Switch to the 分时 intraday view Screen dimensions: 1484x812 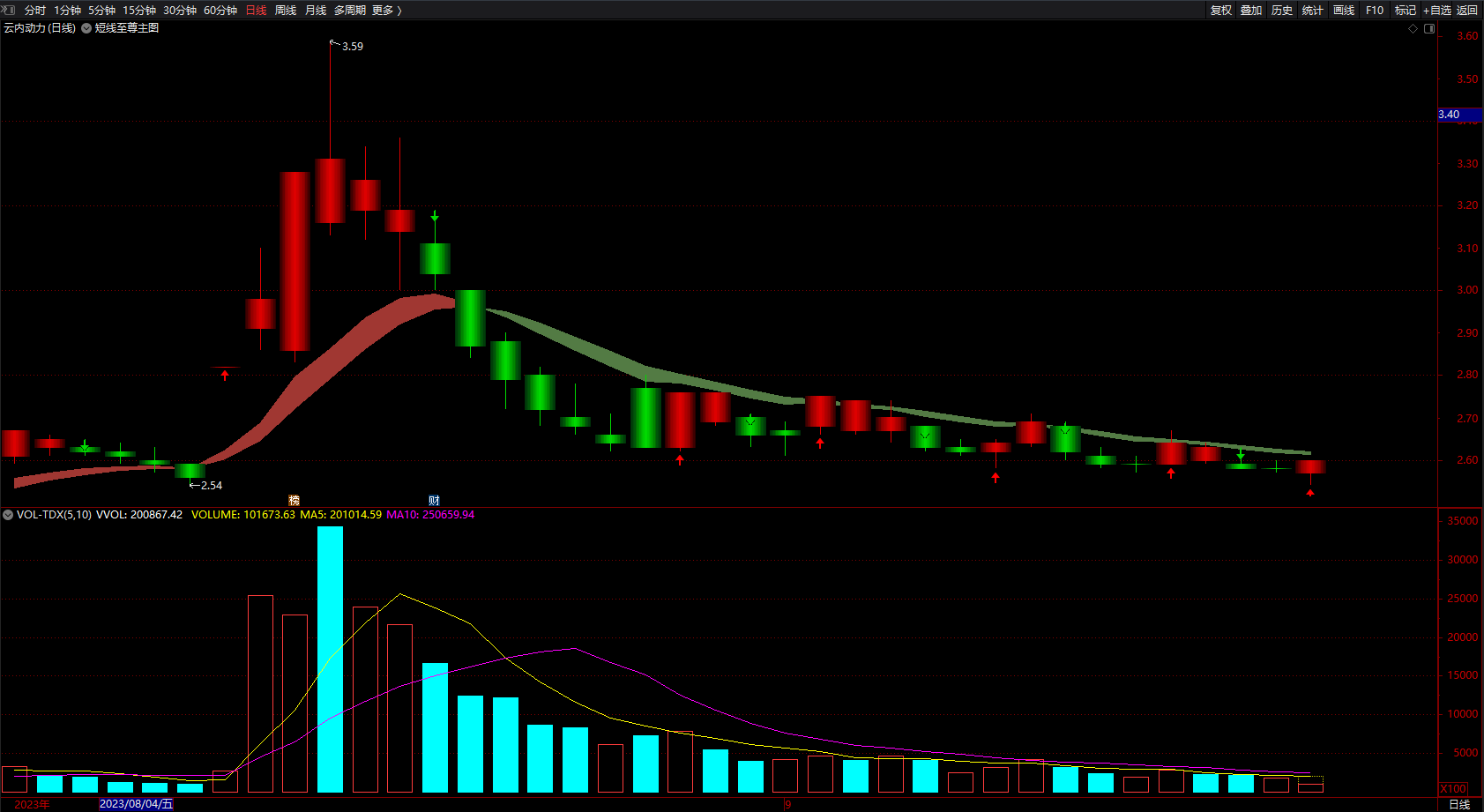click(35, 11)
